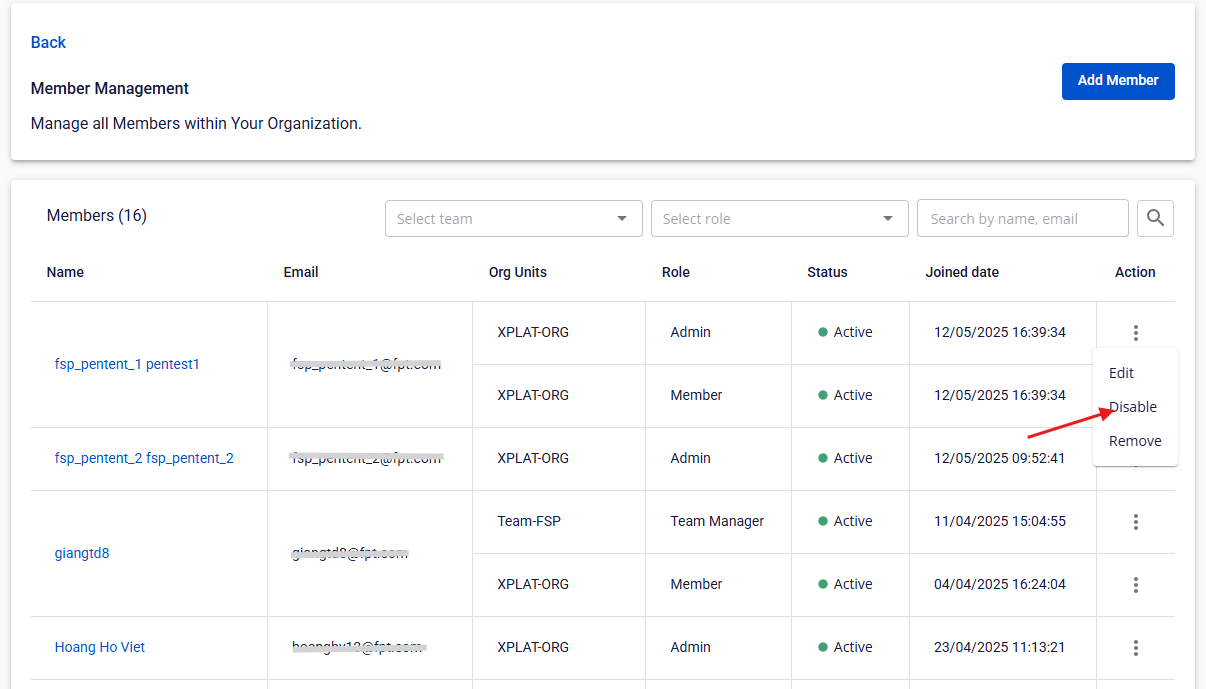The width and height of the screenshot is (1206, 689).
Task: Click the Team Manager role cell
Action: (717, 521)
